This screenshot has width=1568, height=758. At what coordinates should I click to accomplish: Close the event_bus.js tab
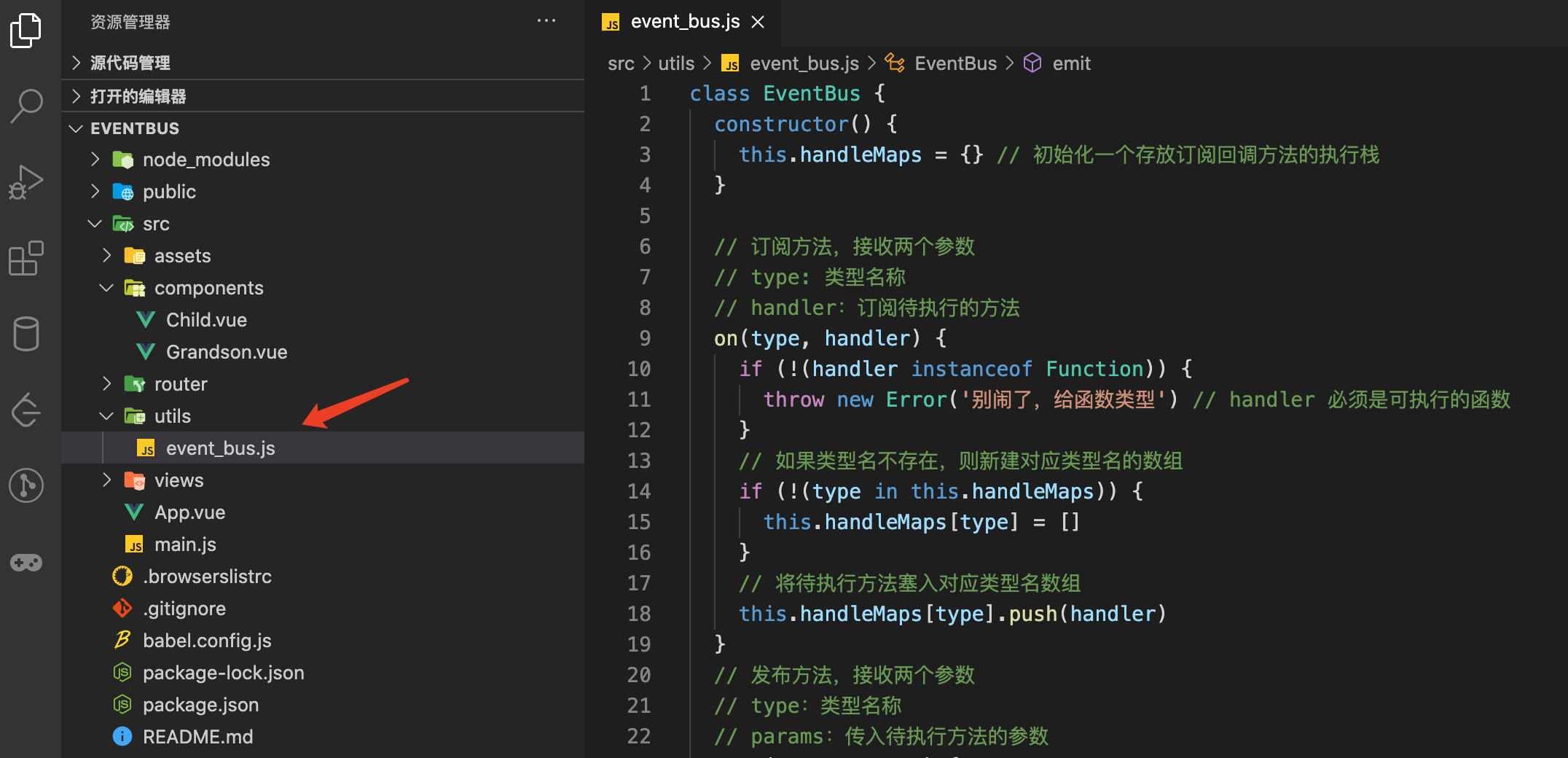pos(758,22)
